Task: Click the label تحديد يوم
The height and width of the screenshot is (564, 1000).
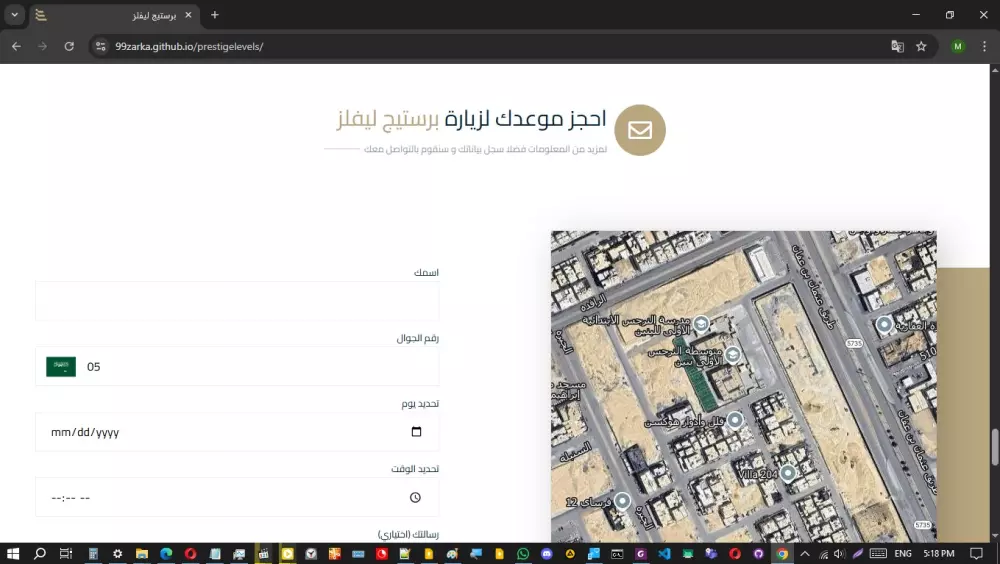Action: 420,404
